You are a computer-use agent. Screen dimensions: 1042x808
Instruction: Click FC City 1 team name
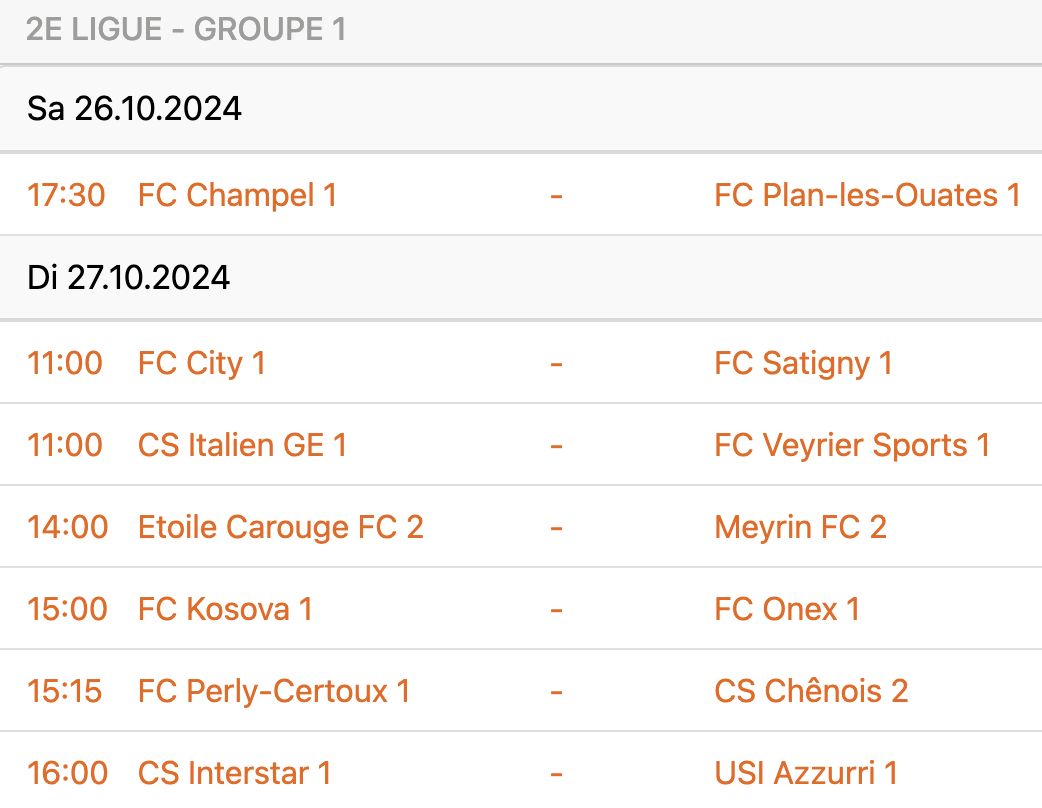pos(202,363)
